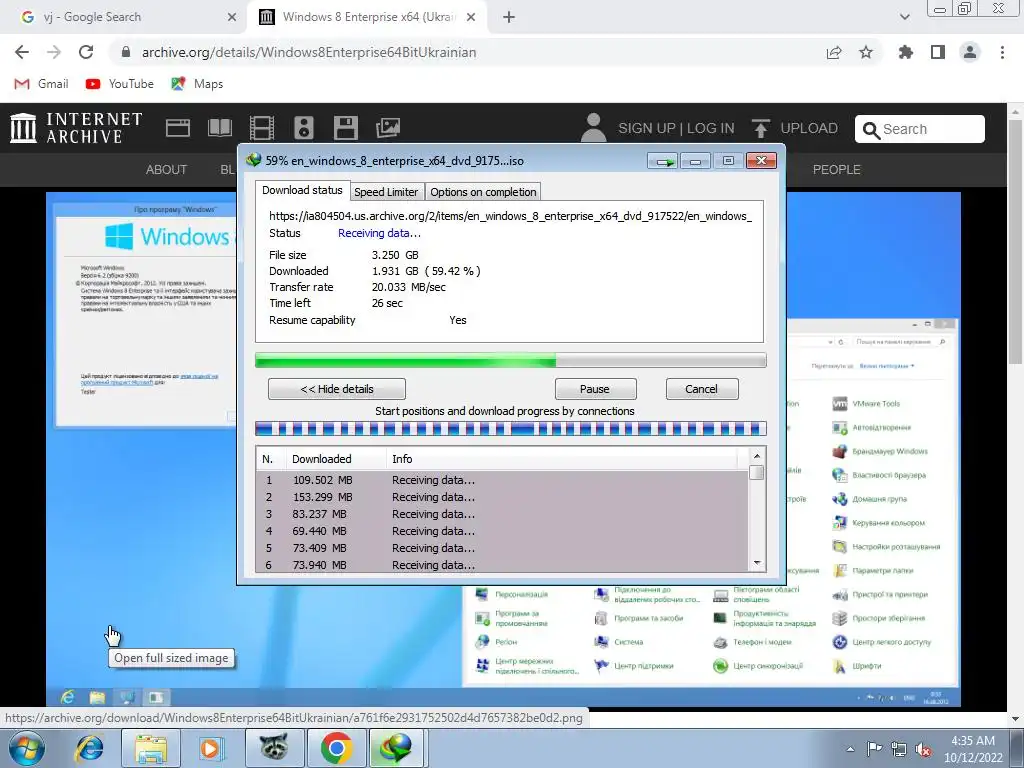The image size is (1024, 768).
Task: Open the Texts book icon in Internet Archive navbar
Action: 219,128
